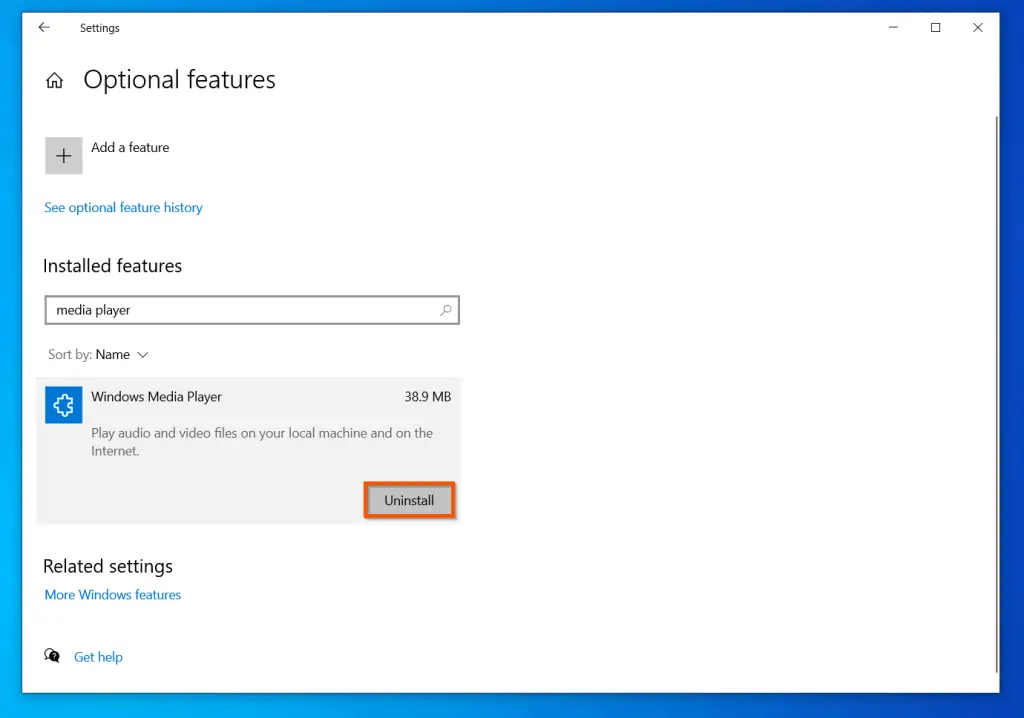
Task: Open See optional feature history
Action: (123, 207)
